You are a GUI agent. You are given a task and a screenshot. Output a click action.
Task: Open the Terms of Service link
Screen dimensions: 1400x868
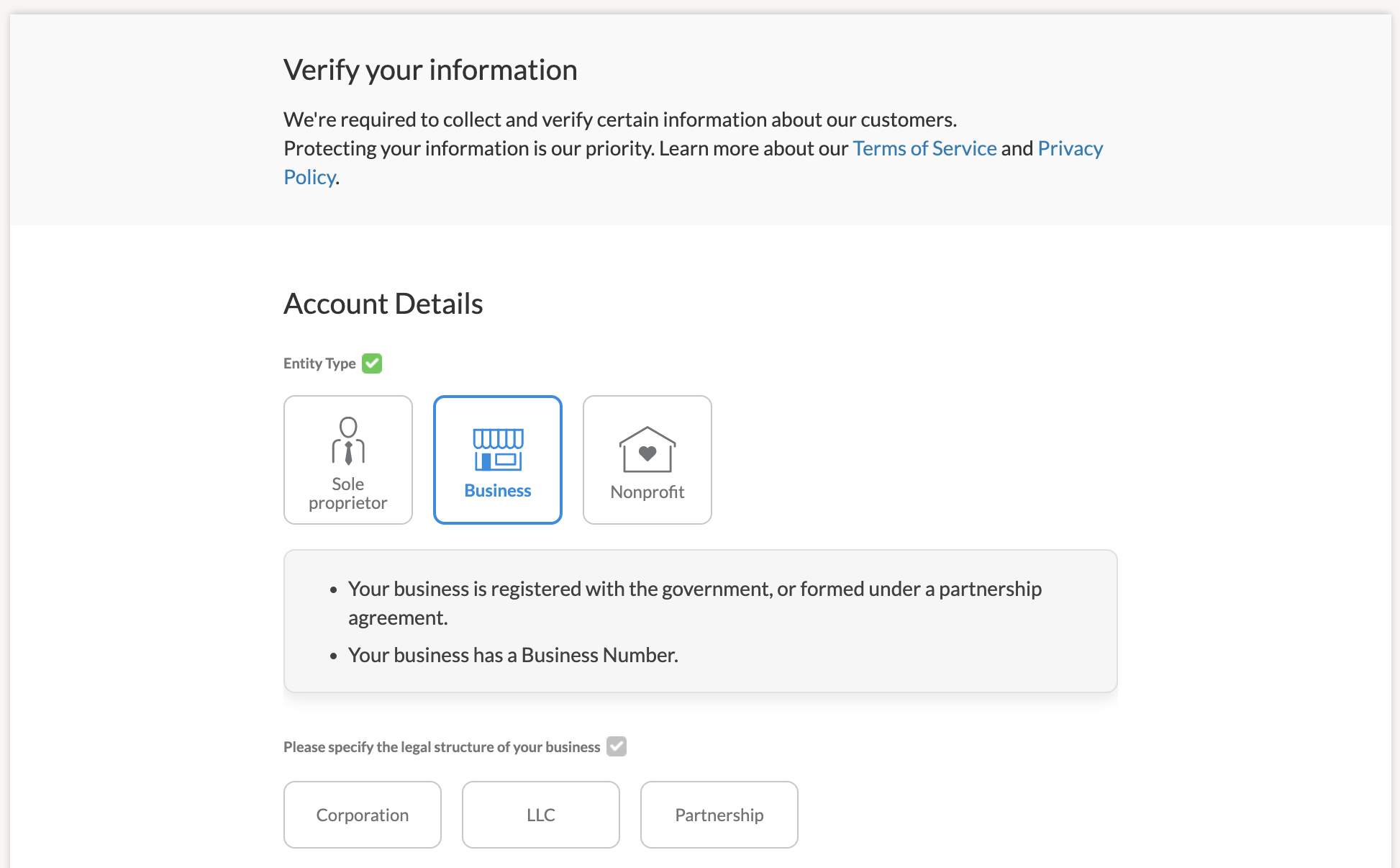click(x=924, y=148)
